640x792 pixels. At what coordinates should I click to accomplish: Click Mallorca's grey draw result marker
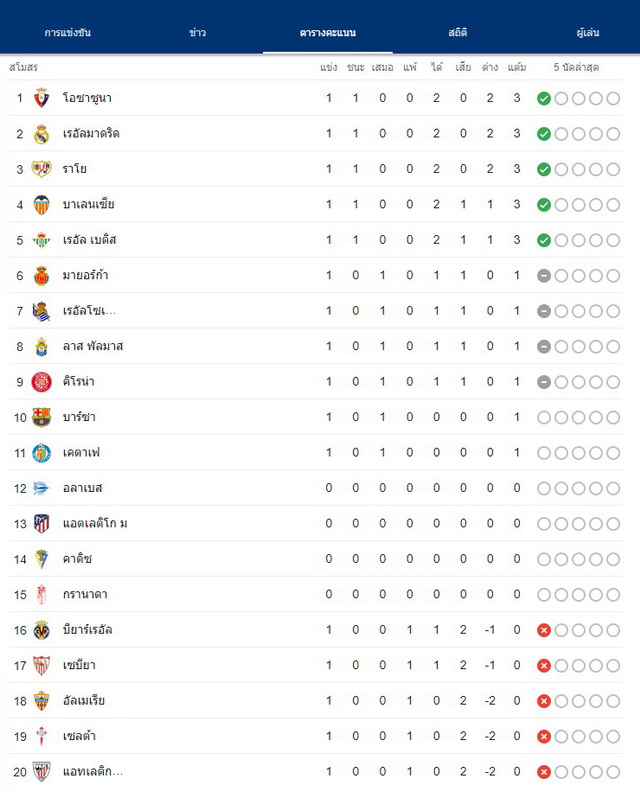[544, 276]
